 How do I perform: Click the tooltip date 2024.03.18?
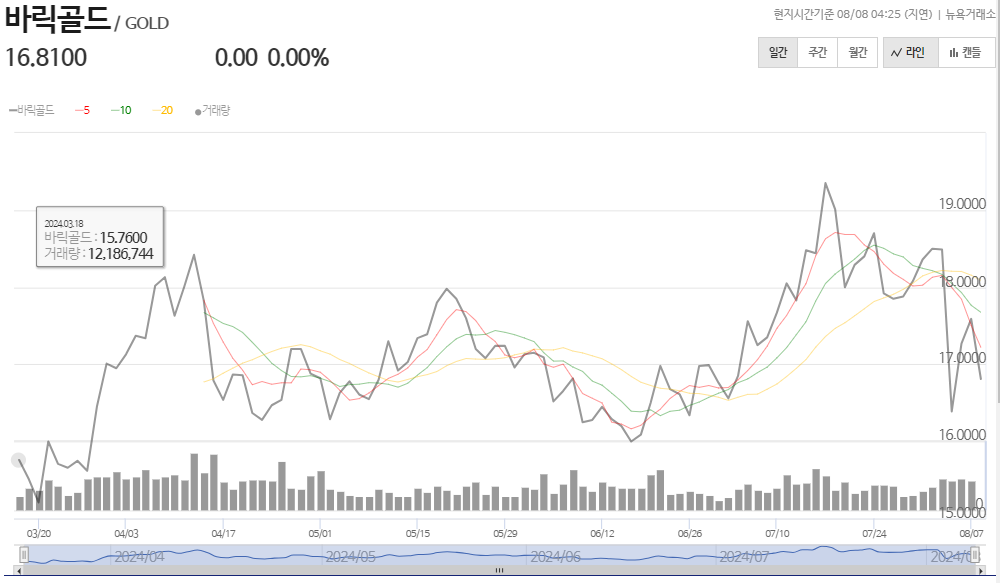(x=63, y=223)
